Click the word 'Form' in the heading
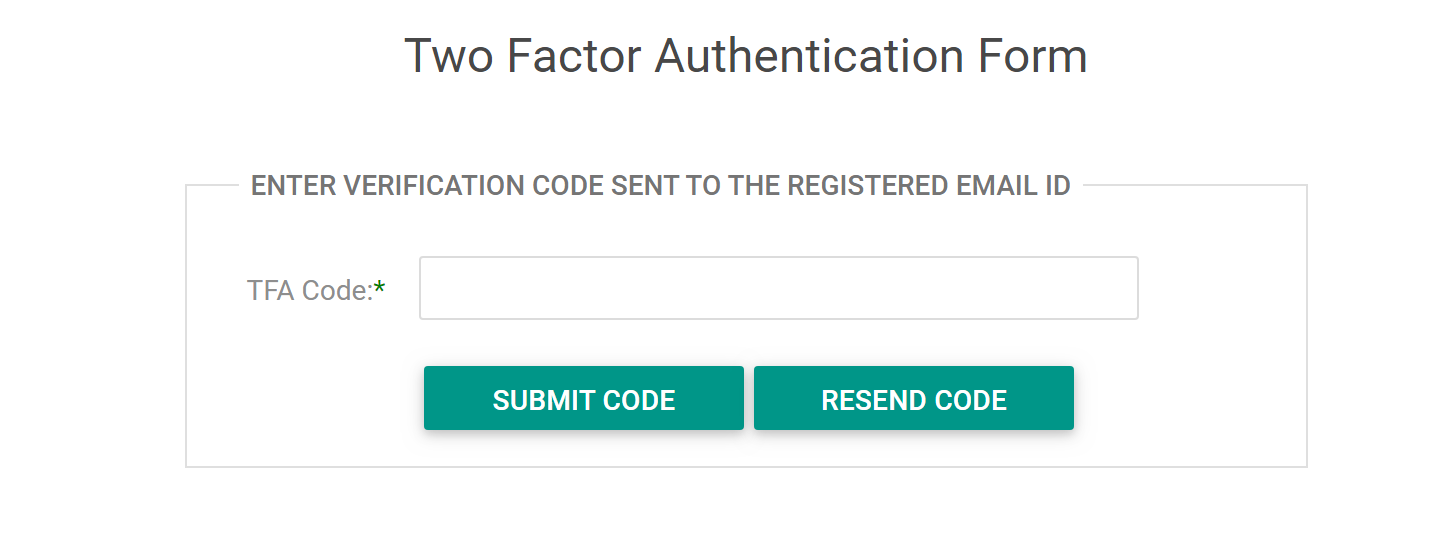Screen dimensions: 1447x537 point(1033,56)
